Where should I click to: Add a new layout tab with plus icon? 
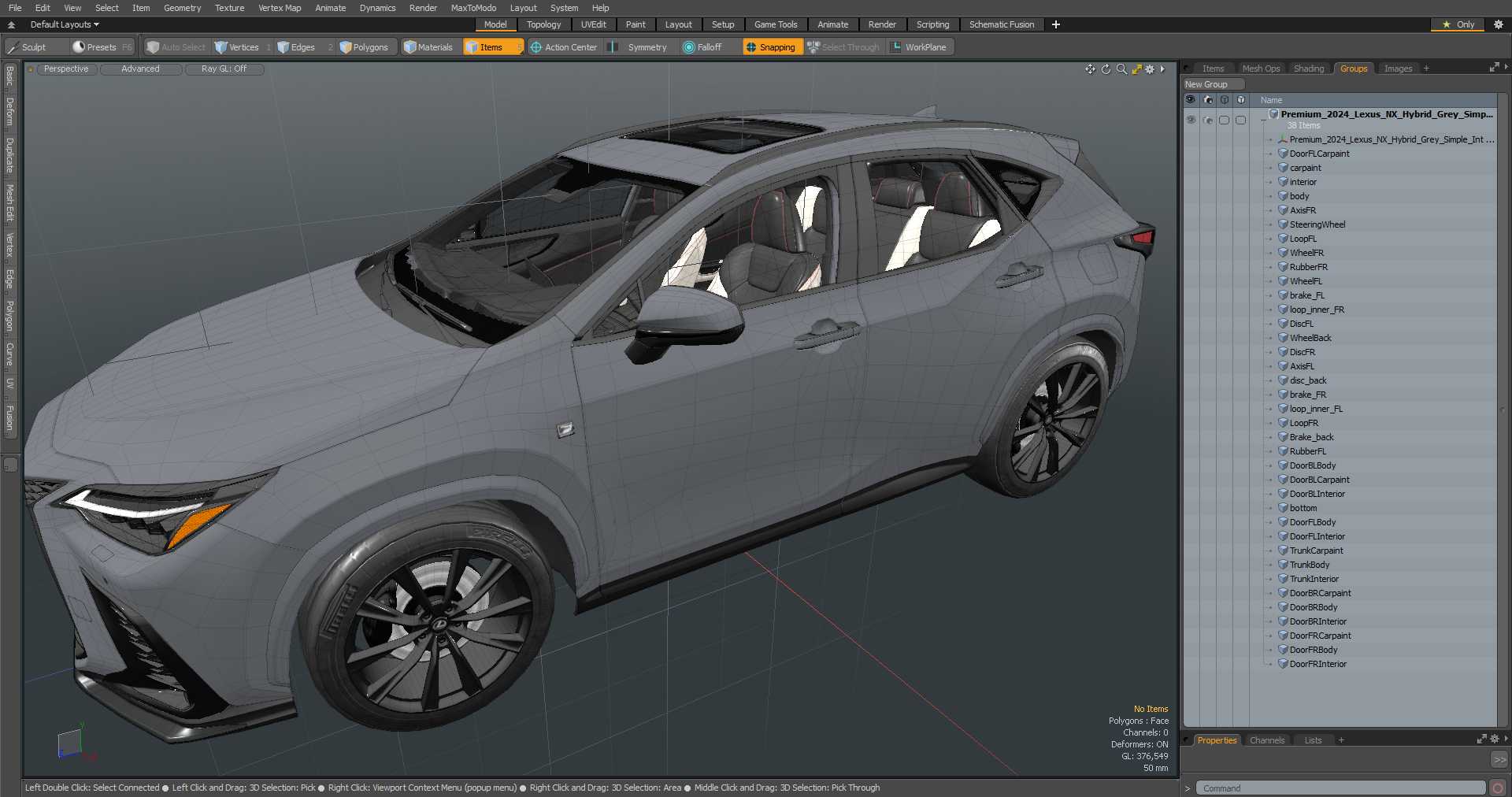point(1055,24)
